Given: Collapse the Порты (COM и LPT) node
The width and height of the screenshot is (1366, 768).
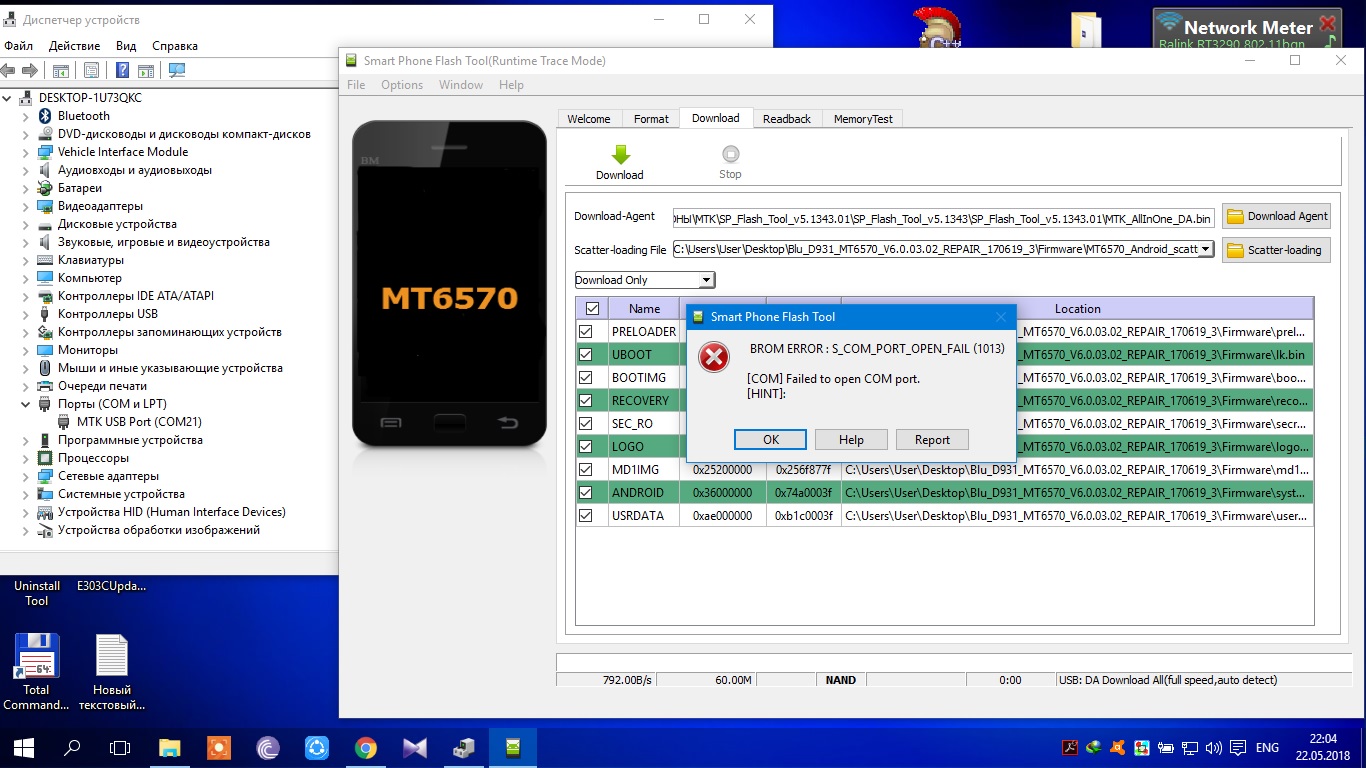Looking at the screenshot, I should pos(27,404).
